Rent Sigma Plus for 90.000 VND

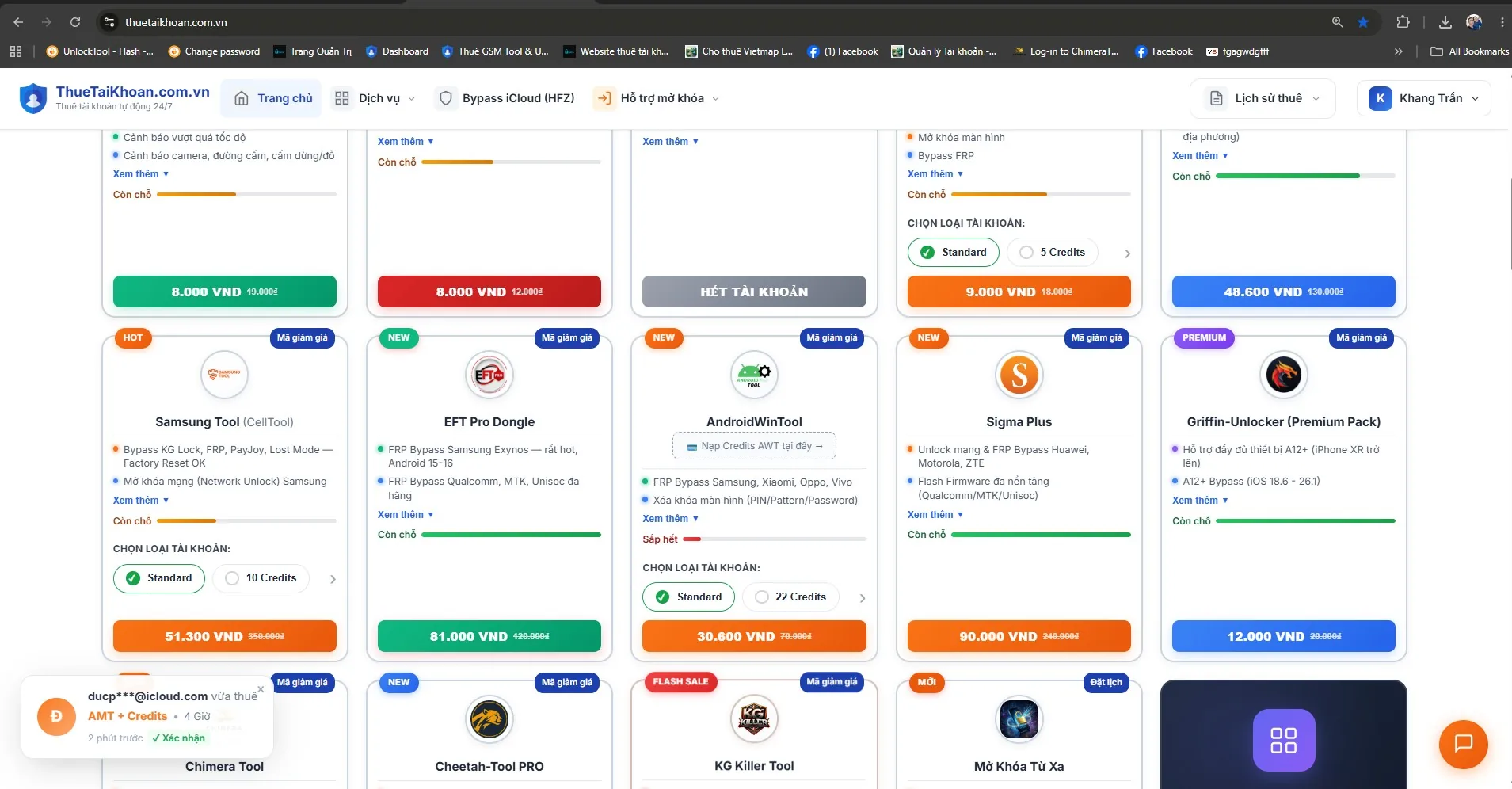[1019, 636]
